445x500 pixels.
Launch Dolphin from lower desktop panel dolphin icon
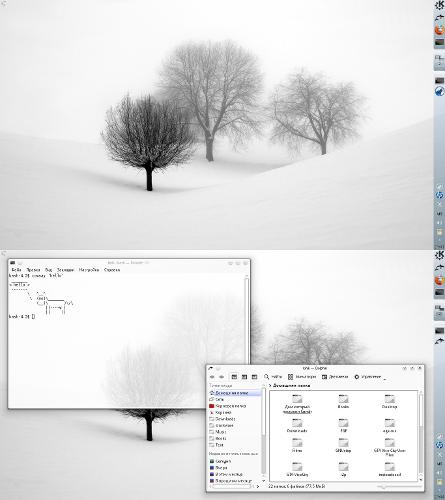(439, 267)
